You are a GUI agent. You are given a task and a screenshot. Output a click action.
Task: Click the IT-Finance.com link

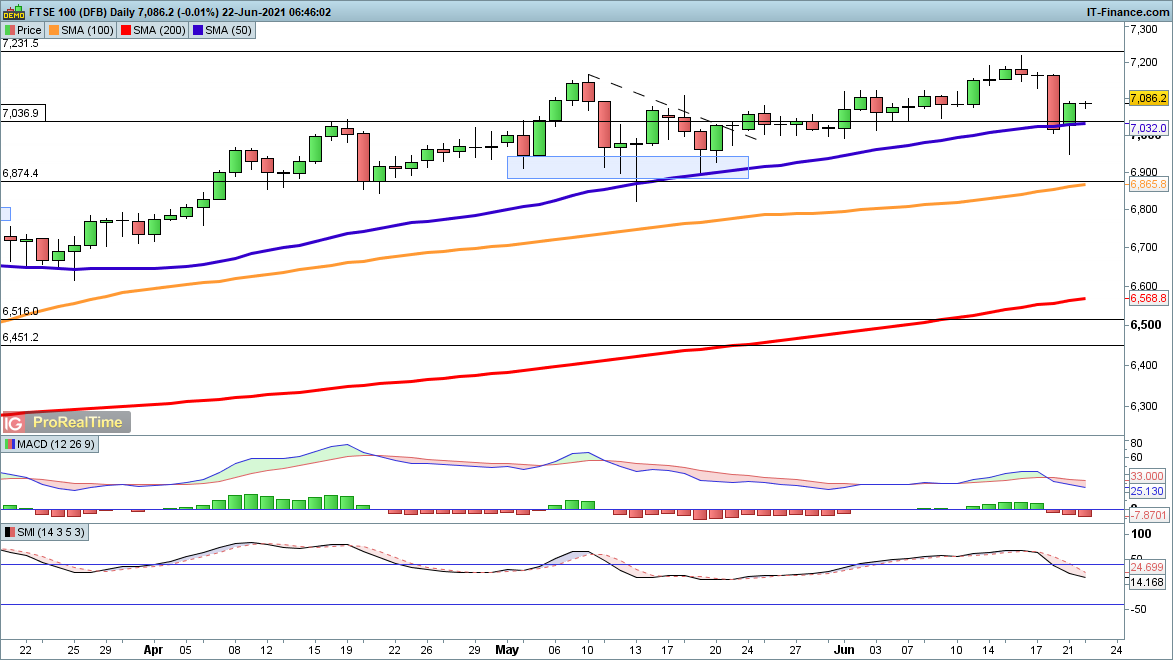(x=1127, y=12)
